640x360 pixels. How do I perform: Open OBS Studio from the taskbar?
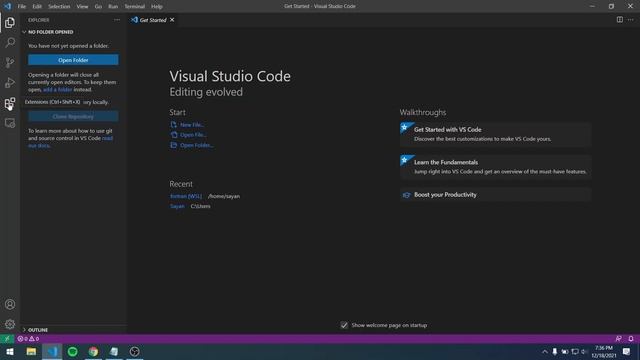[135, 351]
